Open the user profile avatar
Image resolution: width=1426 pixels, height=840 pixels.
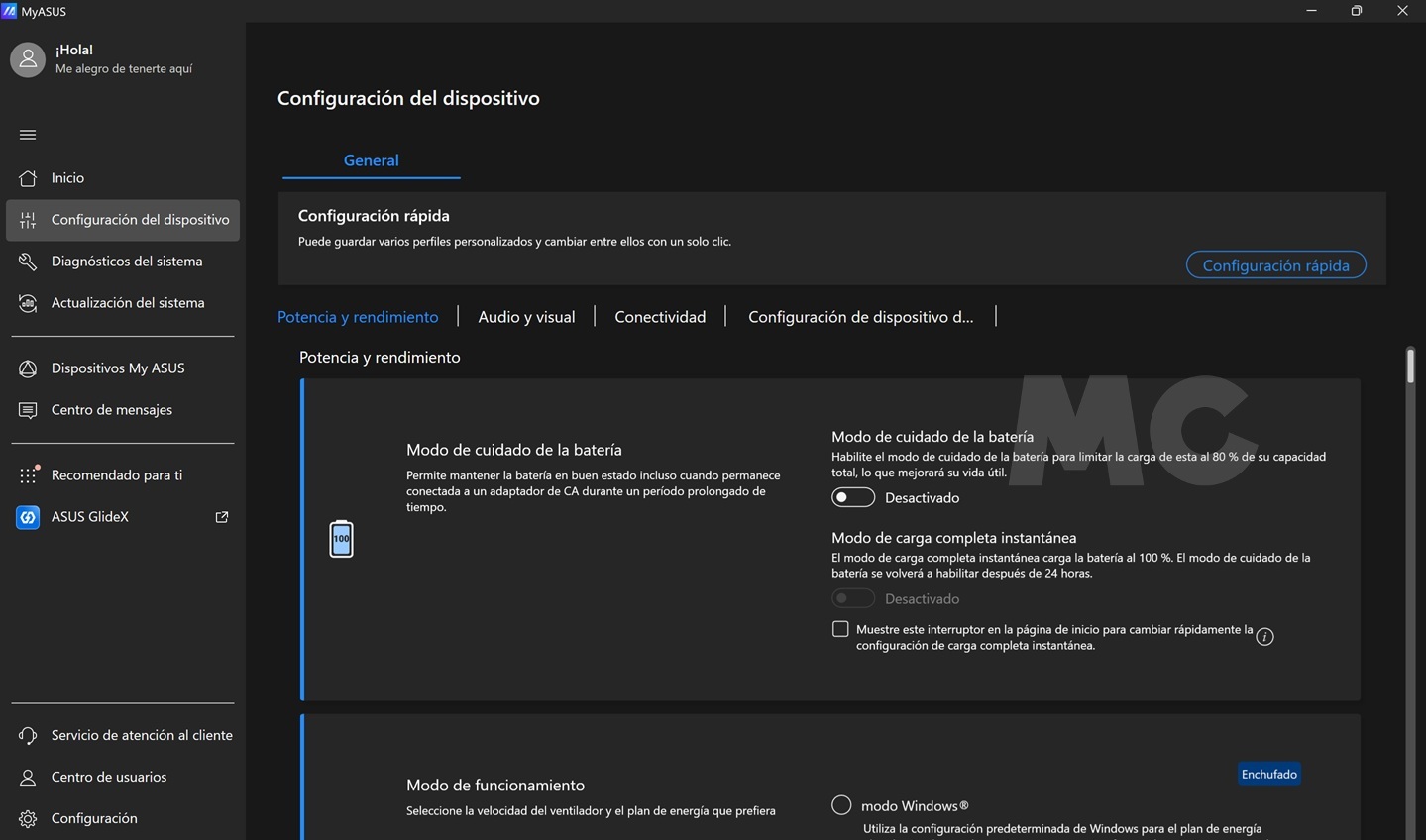pos(28,59)
